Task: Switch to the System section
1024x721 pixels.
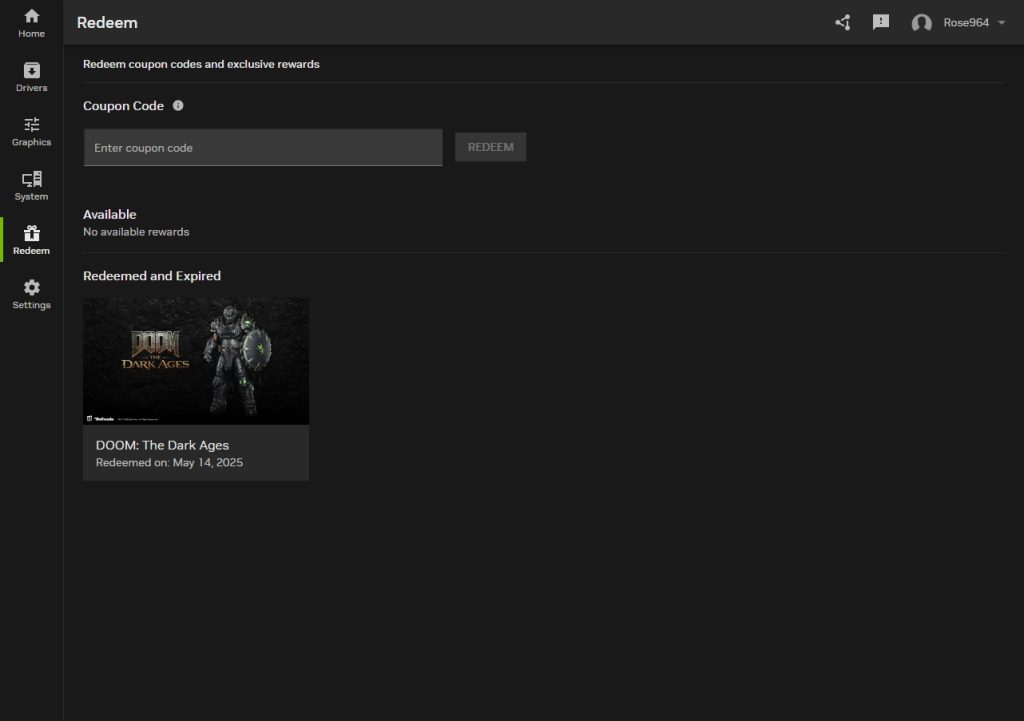Action: [31, 185]
